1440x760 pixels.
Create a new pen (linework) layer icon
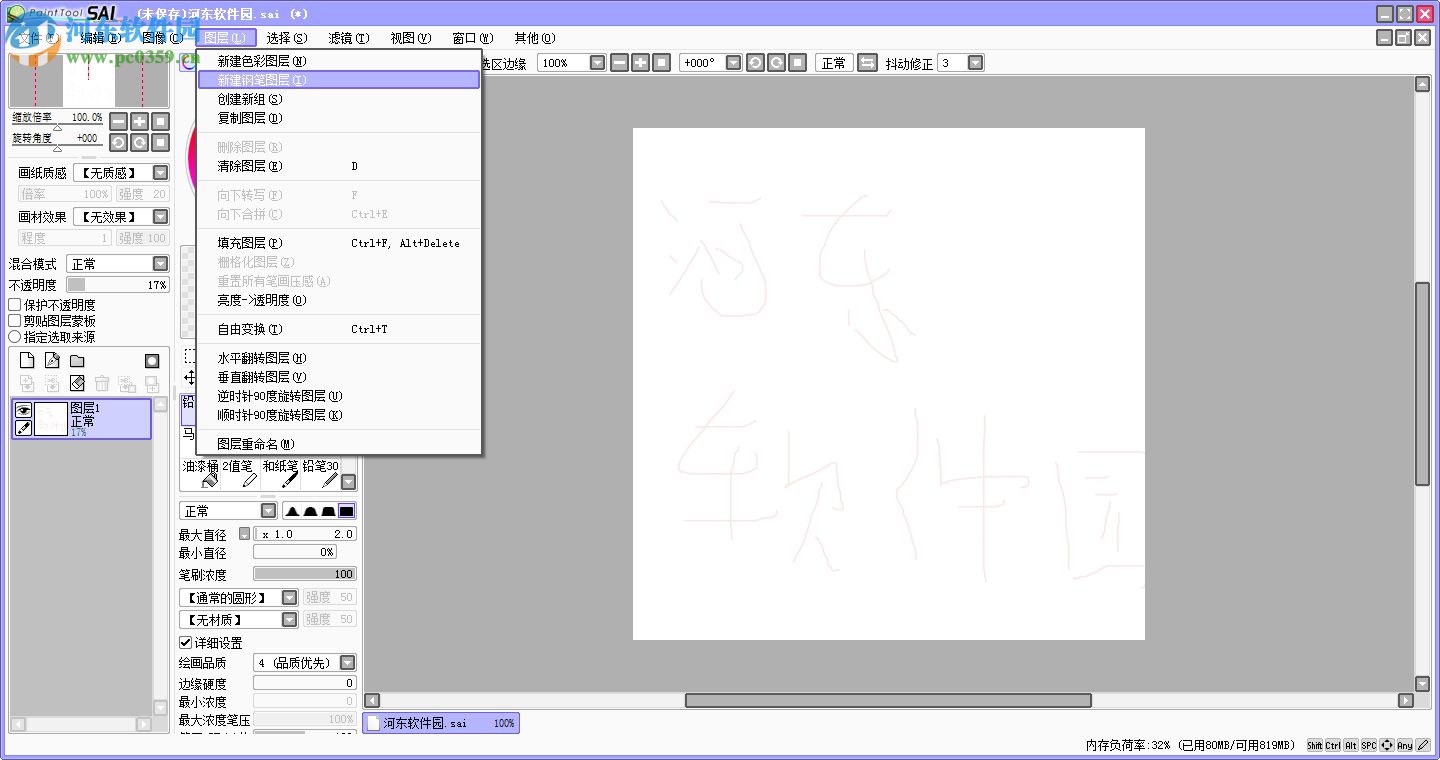coord(52,360)
